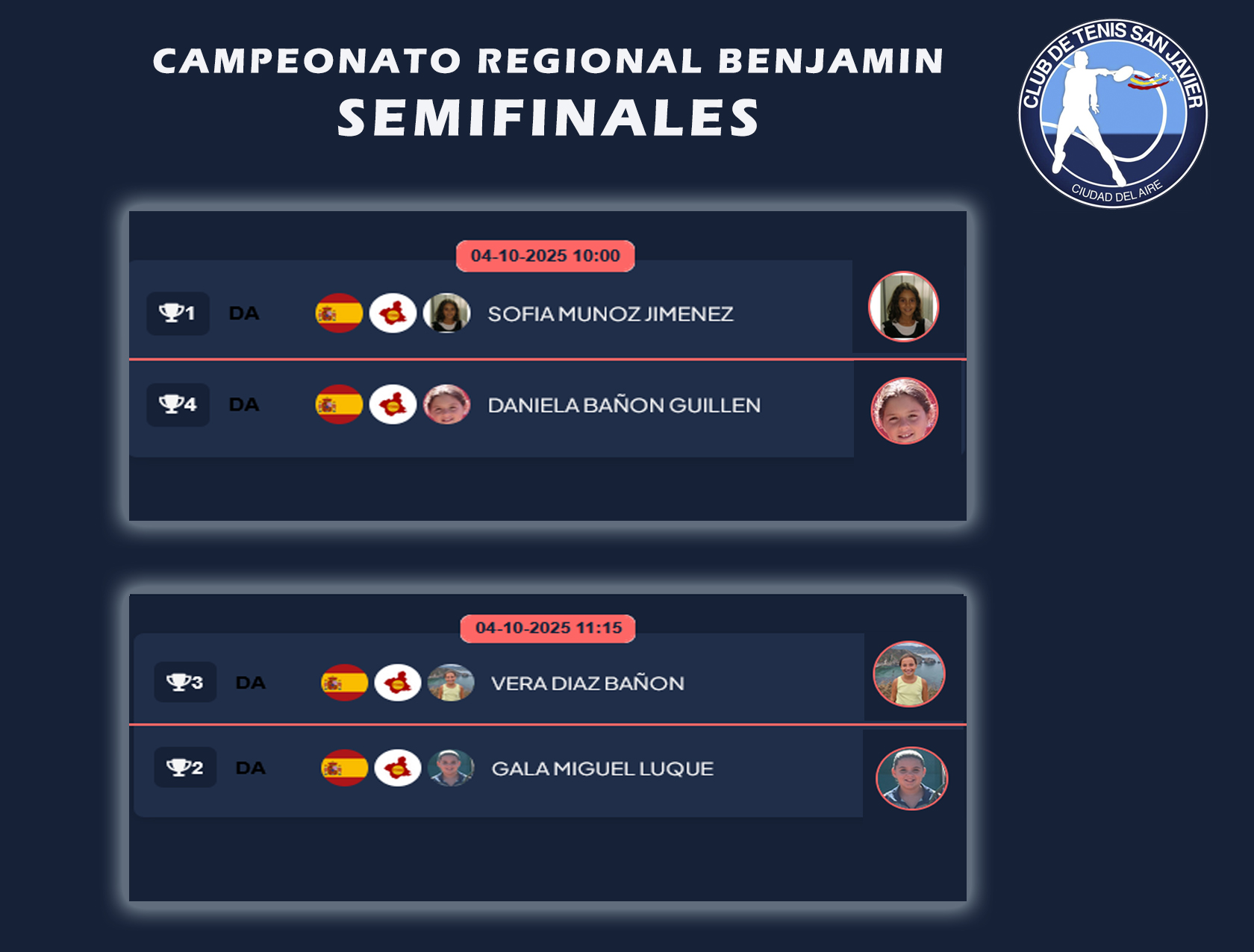Click the Club de Tenis San Javier logo
This screenshot has height=952, width=1254.
coord(1113,113)
